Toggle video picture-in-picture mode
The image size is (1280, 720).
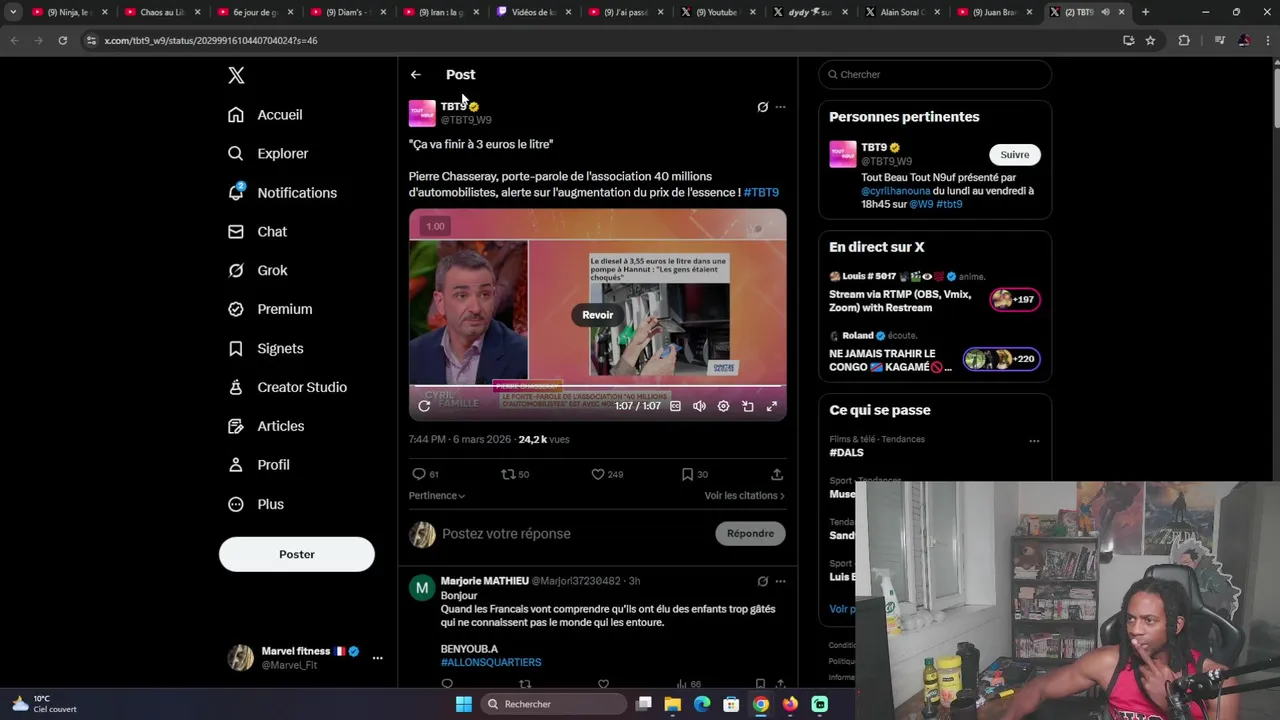point(747,406)
